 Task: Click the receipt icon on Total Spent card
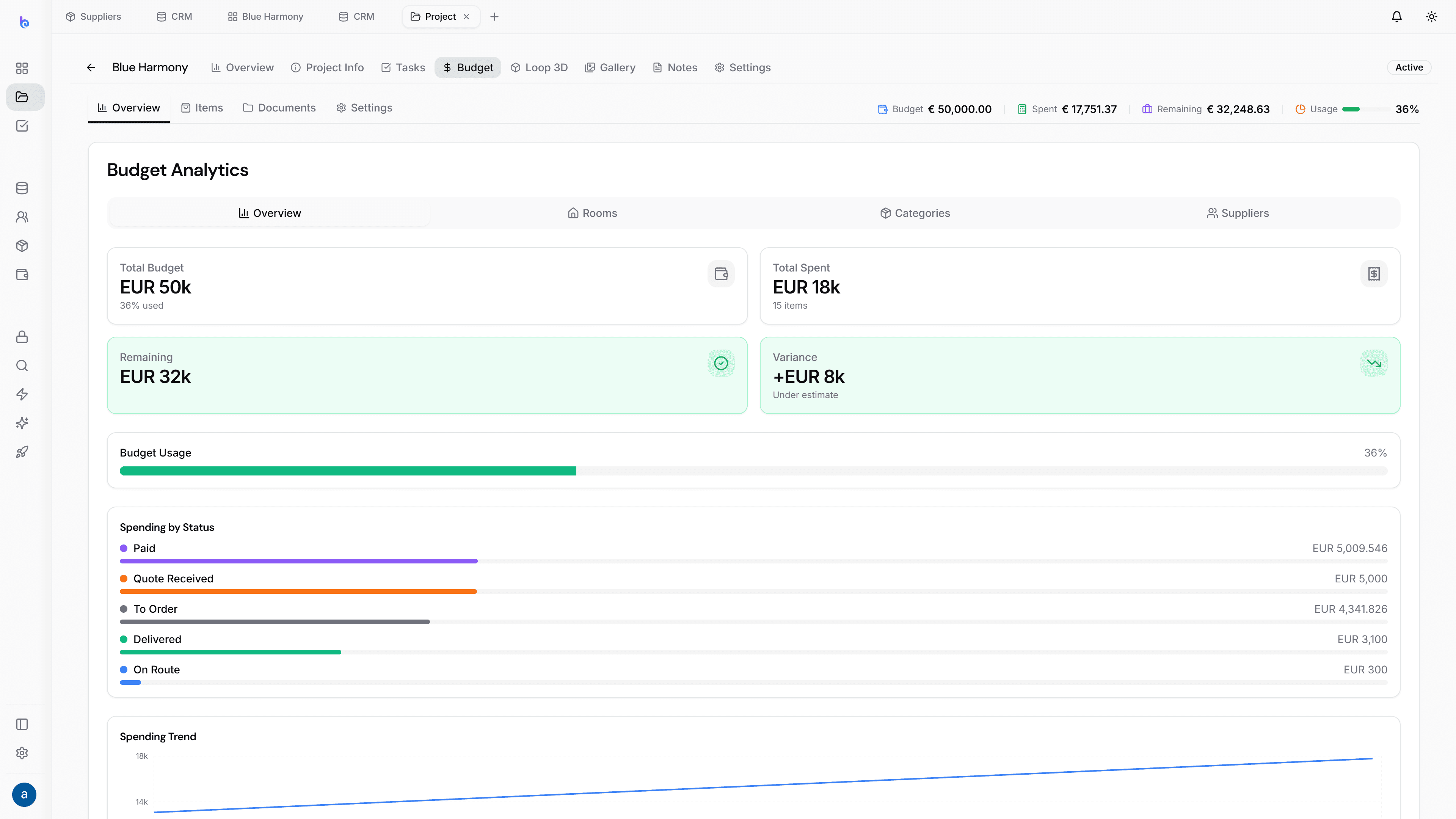(x=1374, y=274)
